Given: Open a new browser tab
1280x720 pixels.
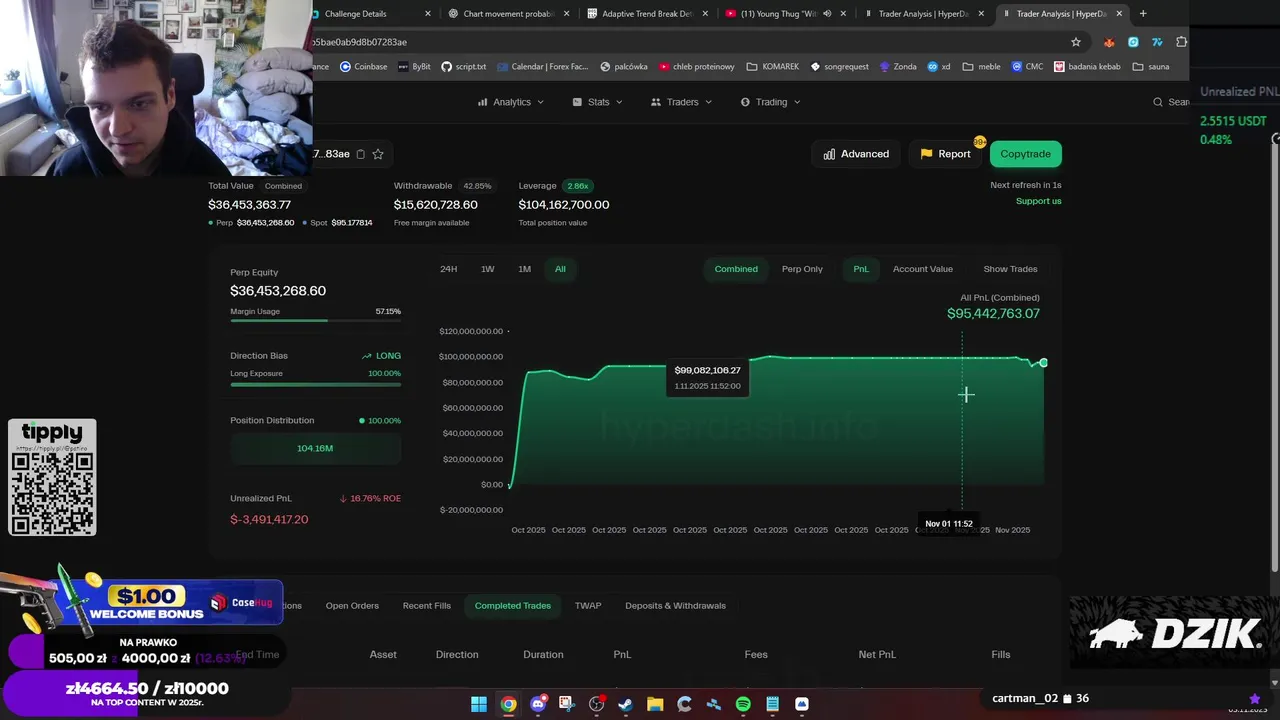Looking at the screenshot, I should 1143,14.
